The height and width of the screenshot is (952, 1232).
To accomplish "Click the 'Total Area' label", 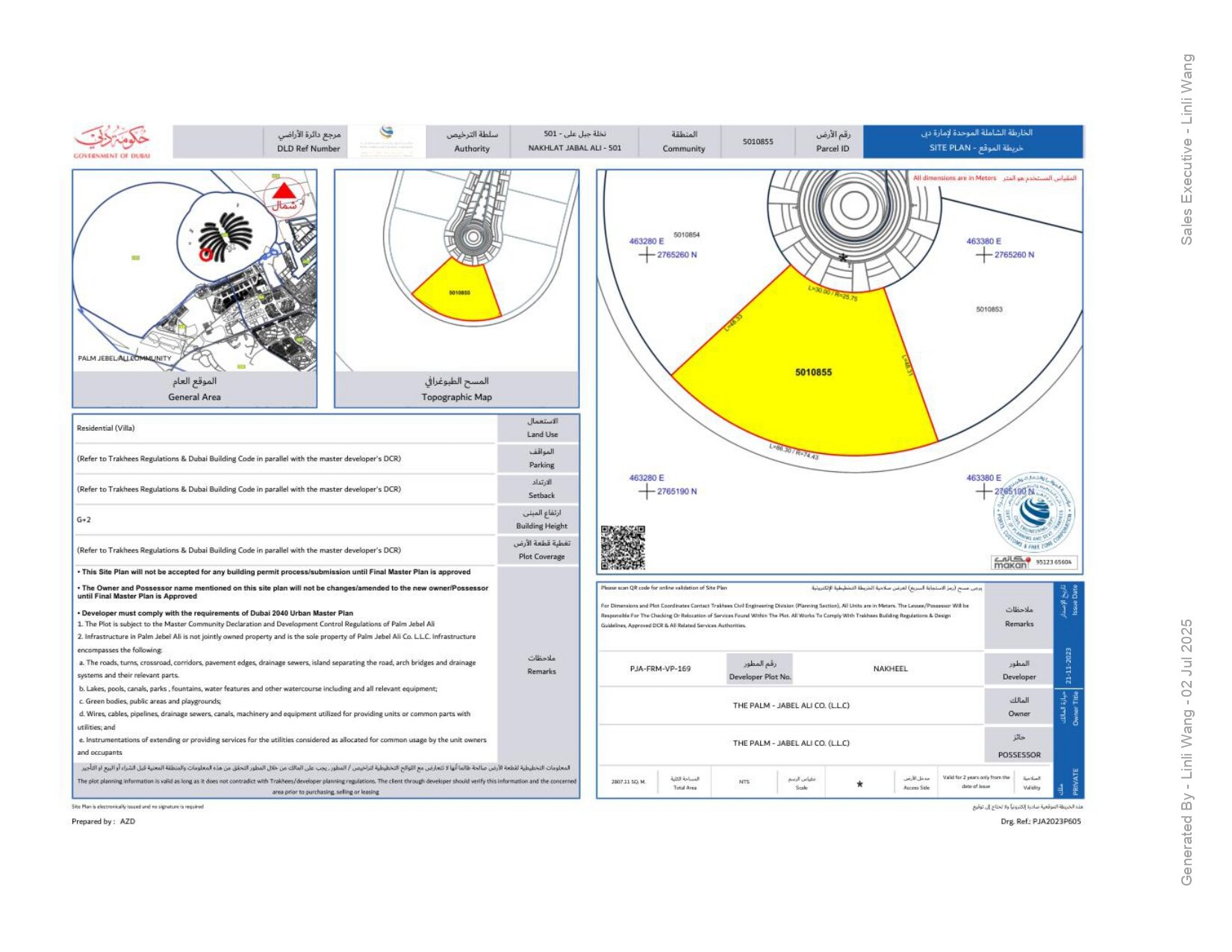I will point(685,788).
